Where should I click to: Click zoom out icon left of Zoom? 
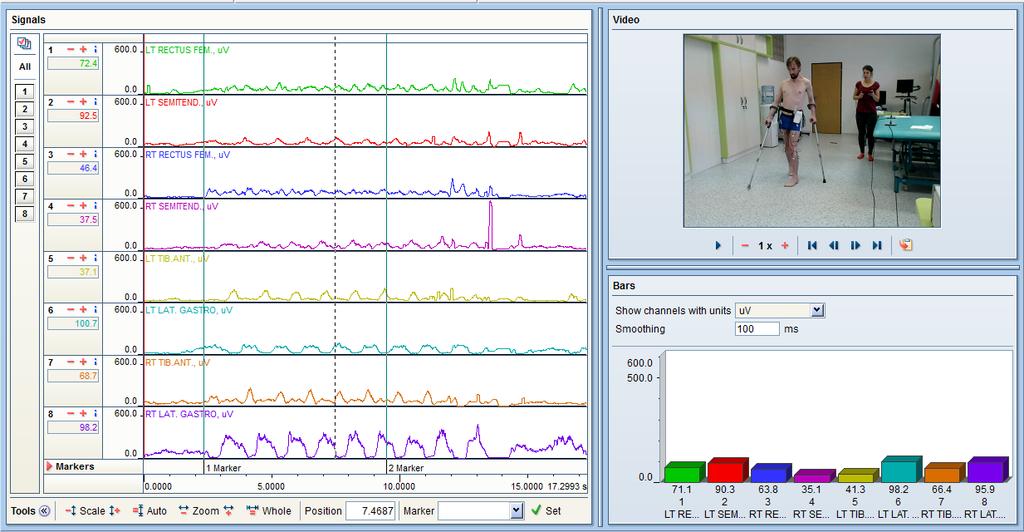point(184,511)
